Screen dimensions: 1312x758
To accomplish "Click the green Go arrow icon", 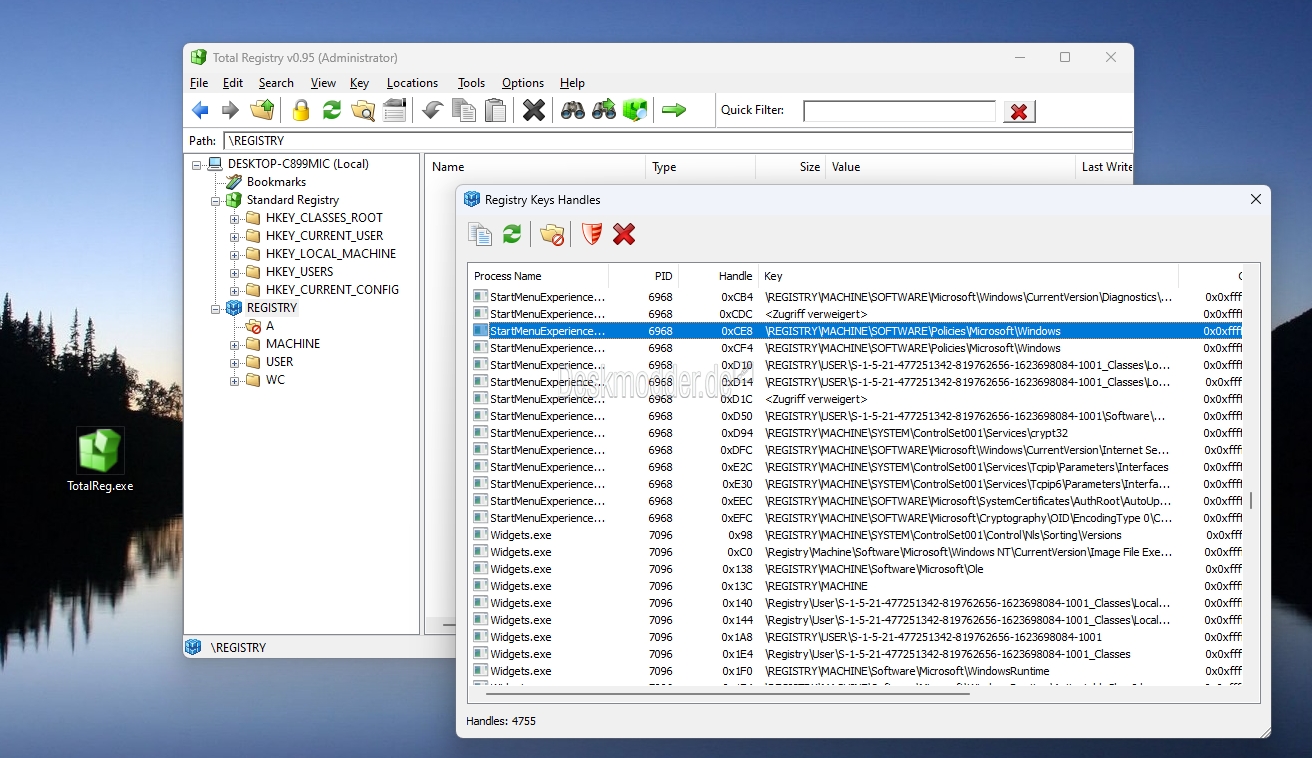I will (x=674, y=110).
